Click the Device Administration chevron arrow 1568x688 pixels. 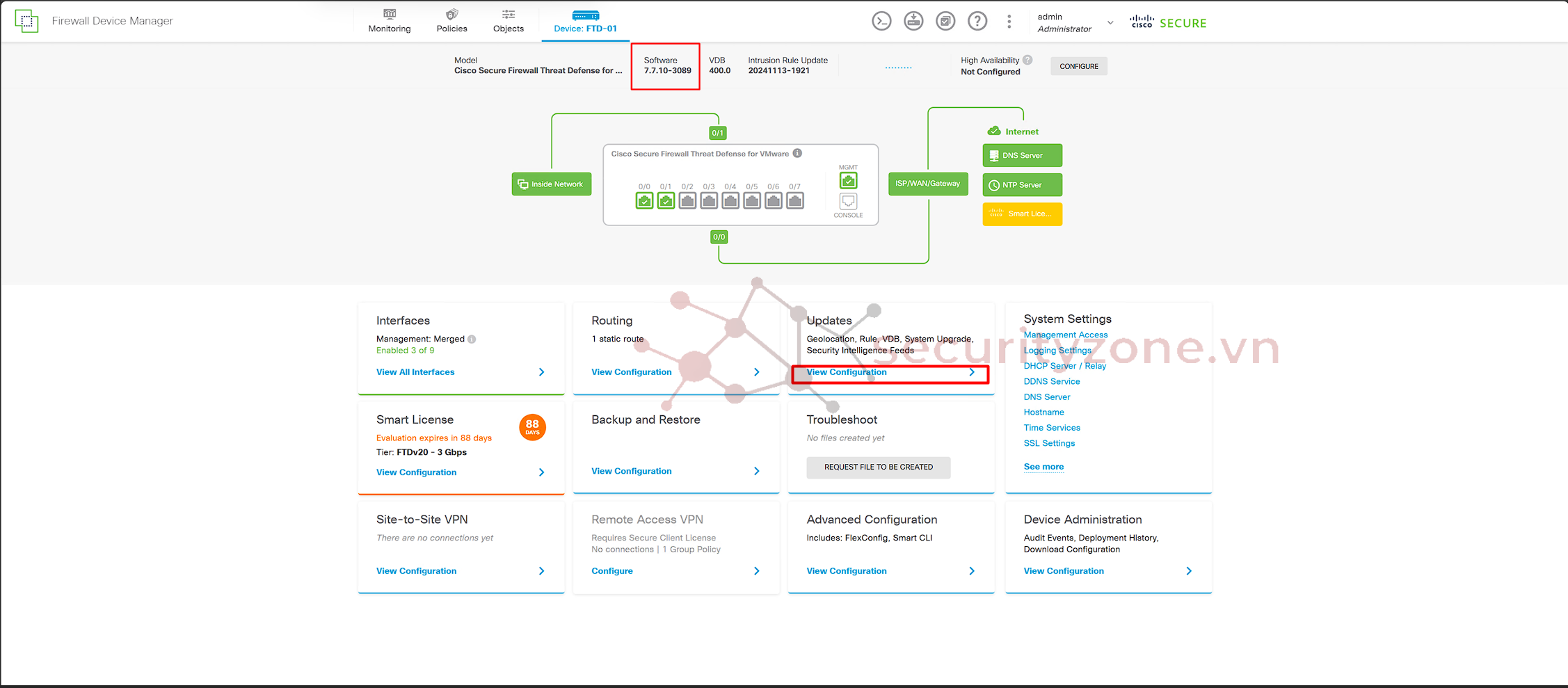[1188, 571]
